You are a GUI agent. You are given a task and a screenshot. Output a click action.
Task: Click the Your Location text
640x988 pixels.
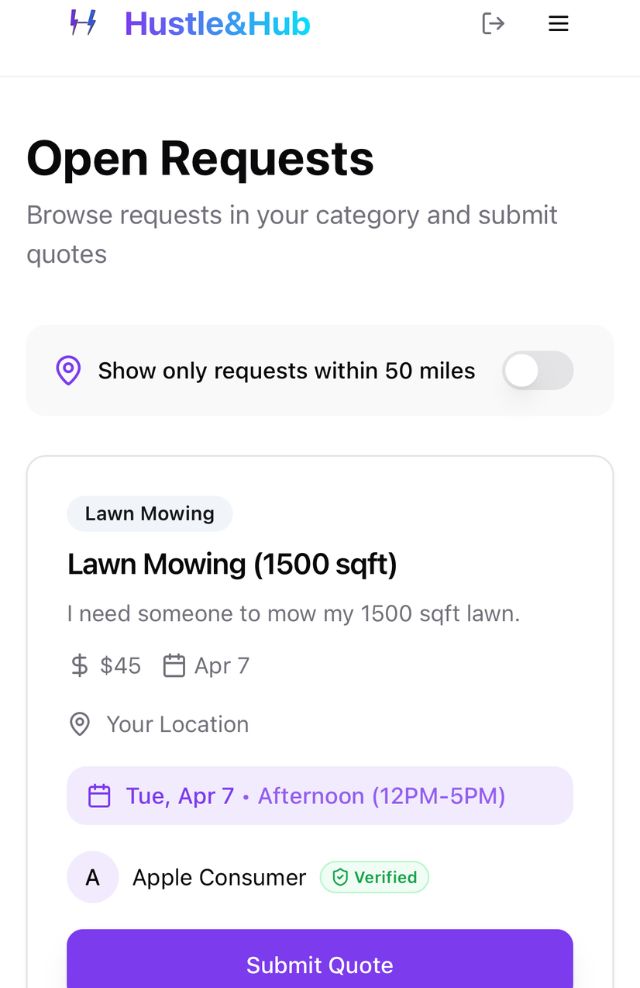pos(178,724)
